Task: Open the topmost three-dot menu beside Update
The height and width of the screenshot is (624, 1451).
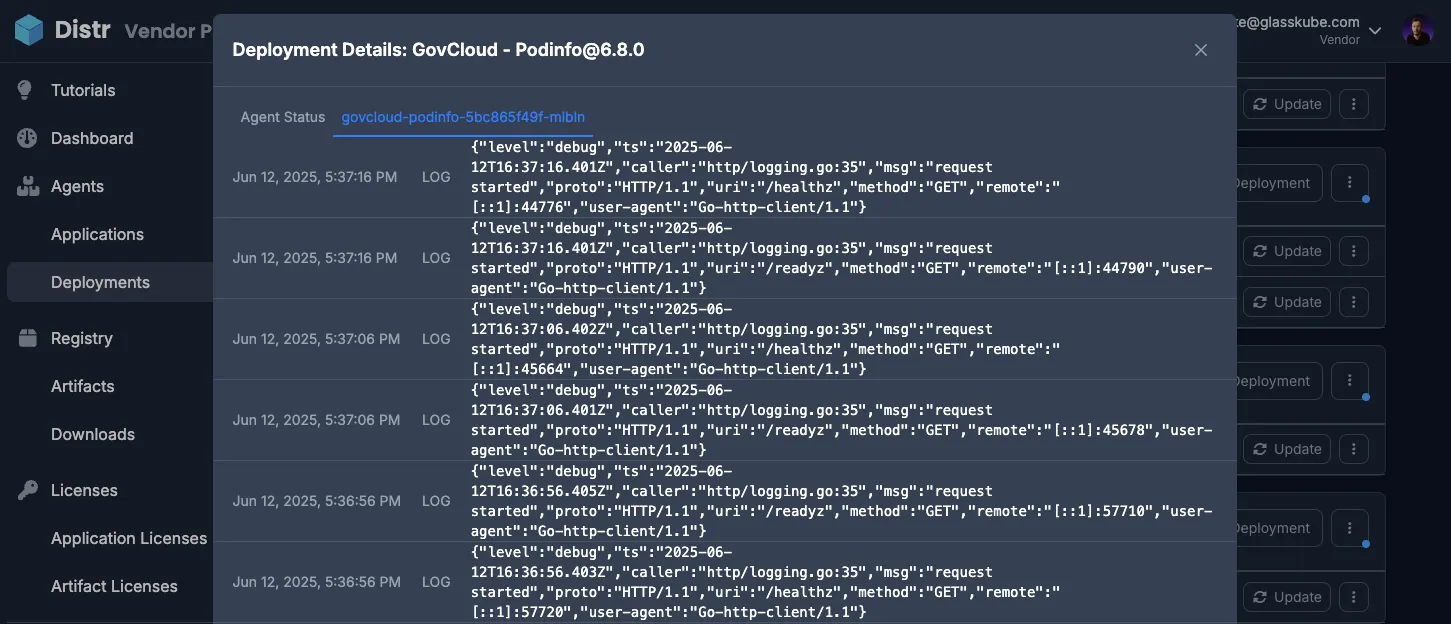Action: pyautogui.click(x=1354, y=104)
